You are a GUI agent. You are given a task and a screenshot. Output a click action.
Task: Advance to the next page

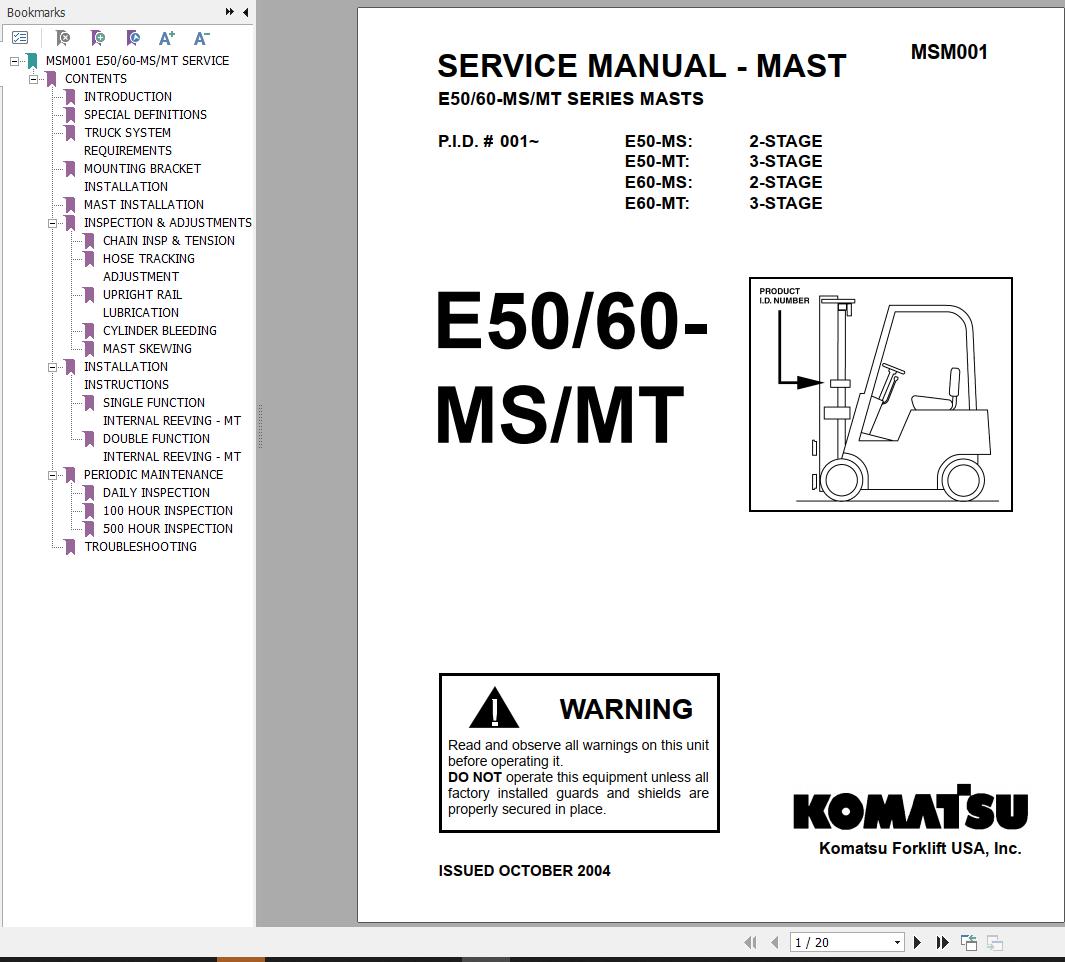click(917, 942)
